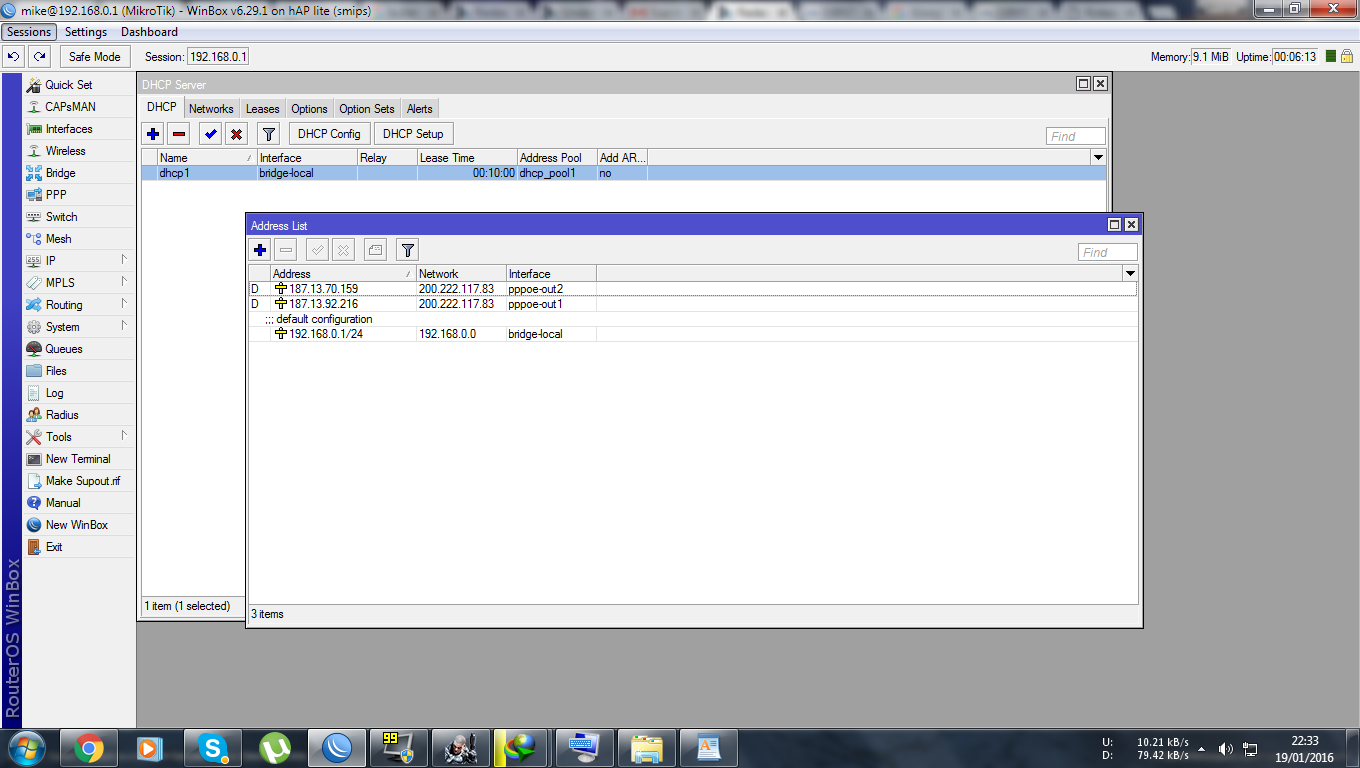Launch New Terminal from the sidebar
This screenshot has width=1360, height=768.
(x=78, y=459)
